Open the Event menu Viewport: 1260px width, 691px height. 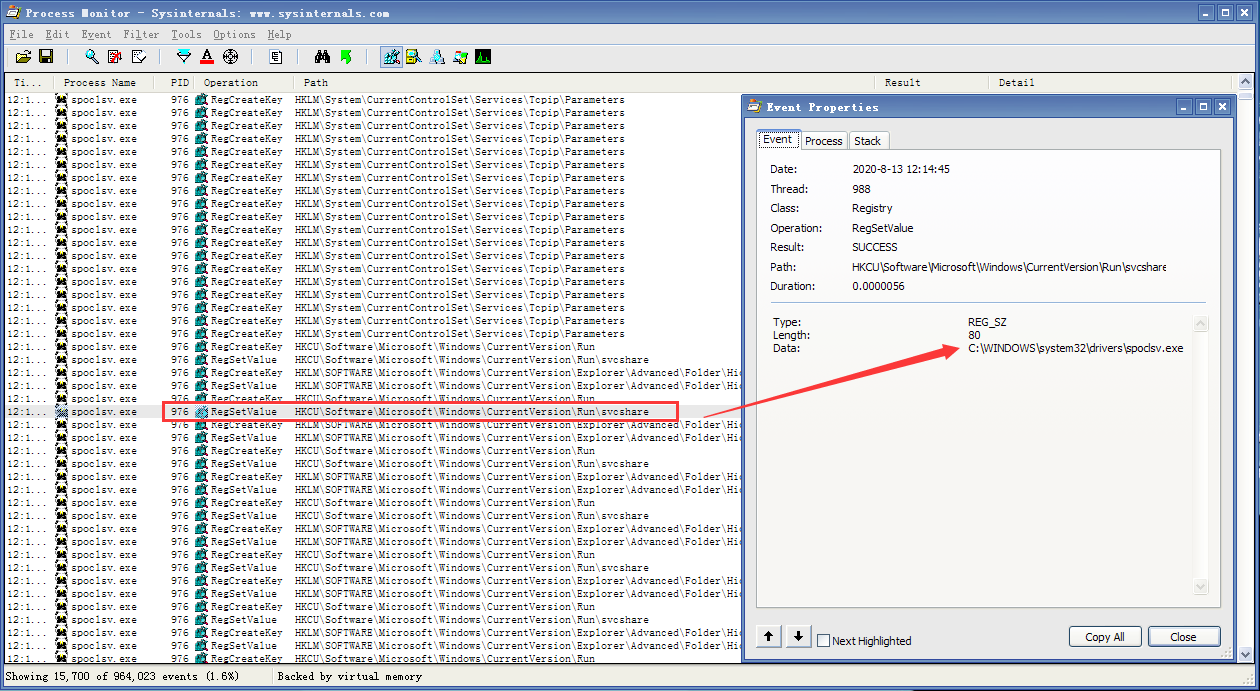[x=96, y=34]
